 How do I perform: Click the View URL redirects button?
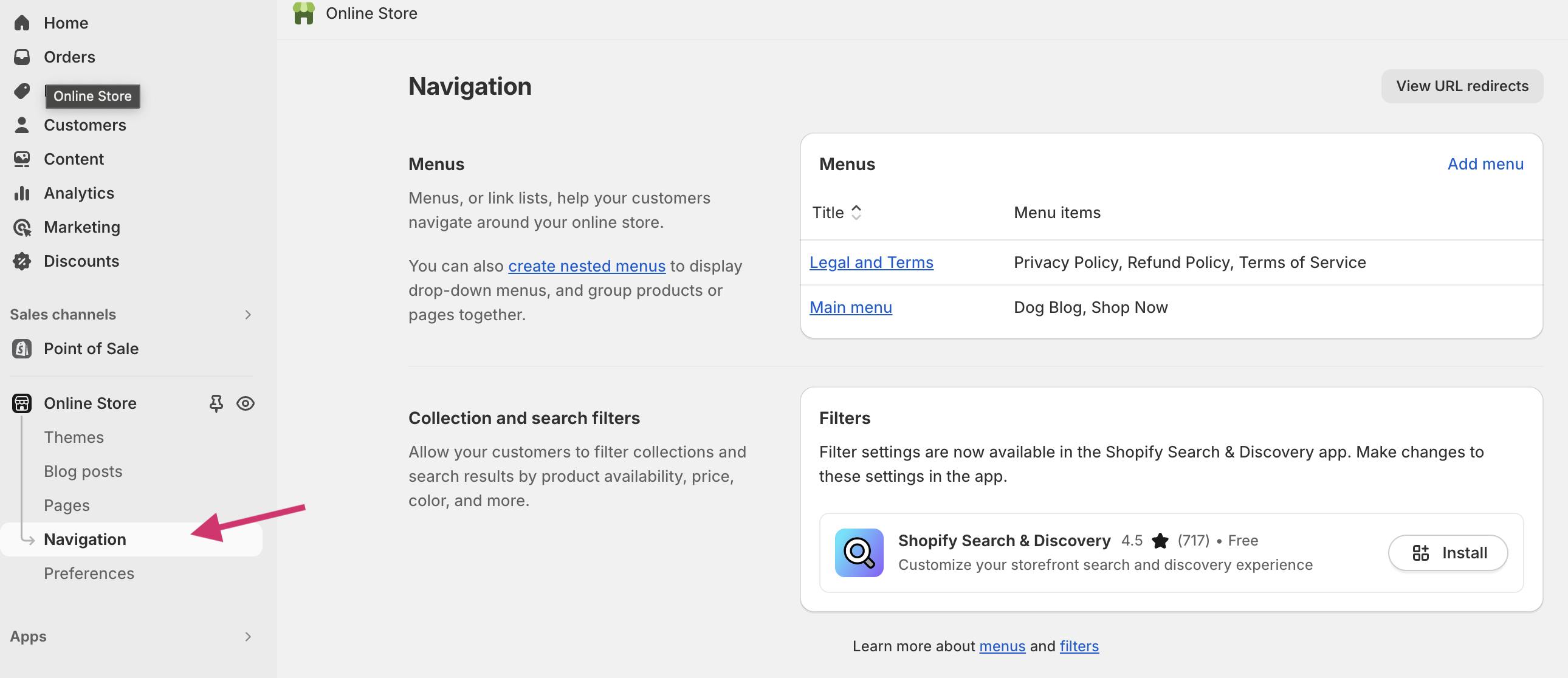1462,86
